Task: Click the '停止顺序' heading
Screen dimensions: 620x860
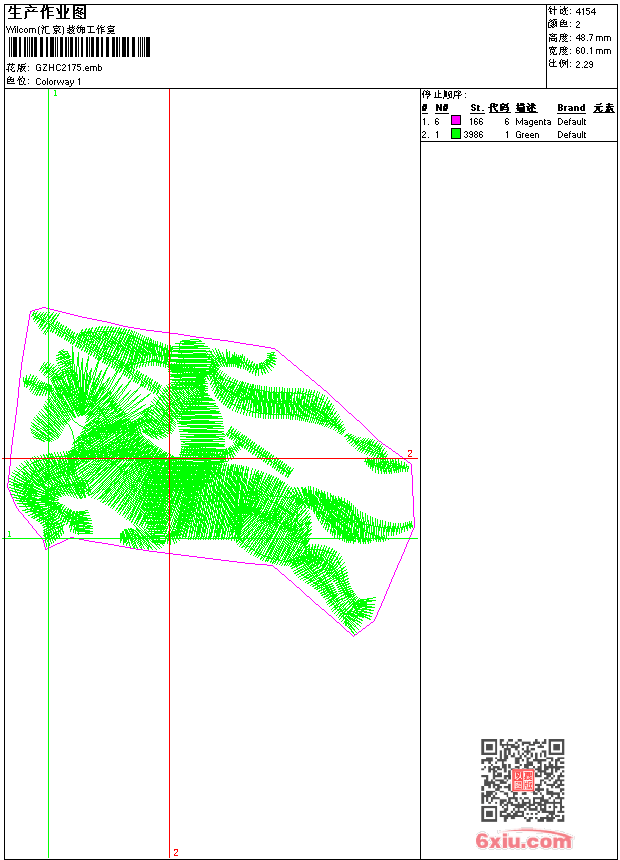Action: [x=443, y=95]
